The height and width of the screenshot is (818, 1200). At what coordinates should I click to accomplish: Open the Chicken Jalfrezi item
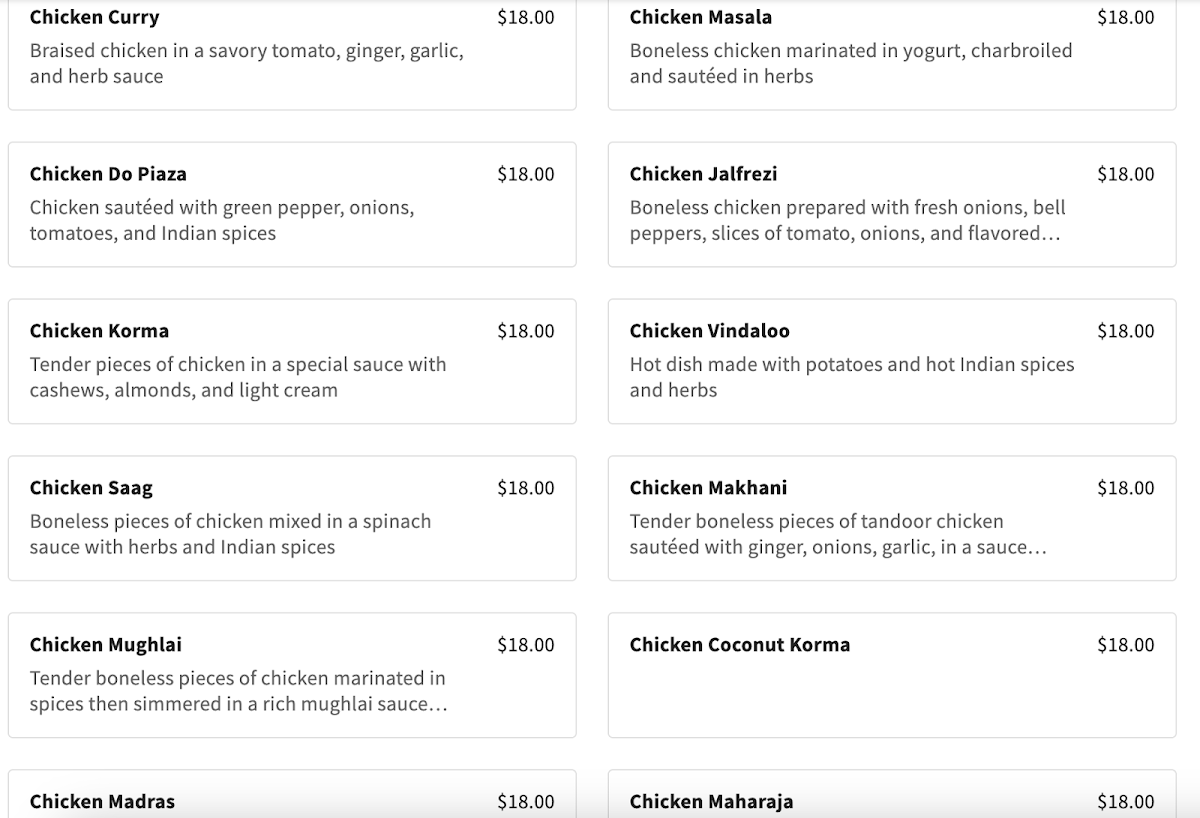tap(892, 205)
